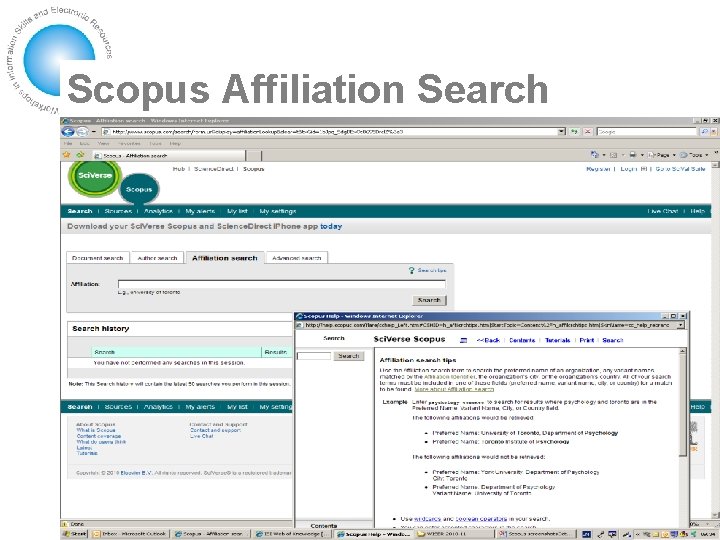Open My alerts in top navigation bar

(200, 211)
